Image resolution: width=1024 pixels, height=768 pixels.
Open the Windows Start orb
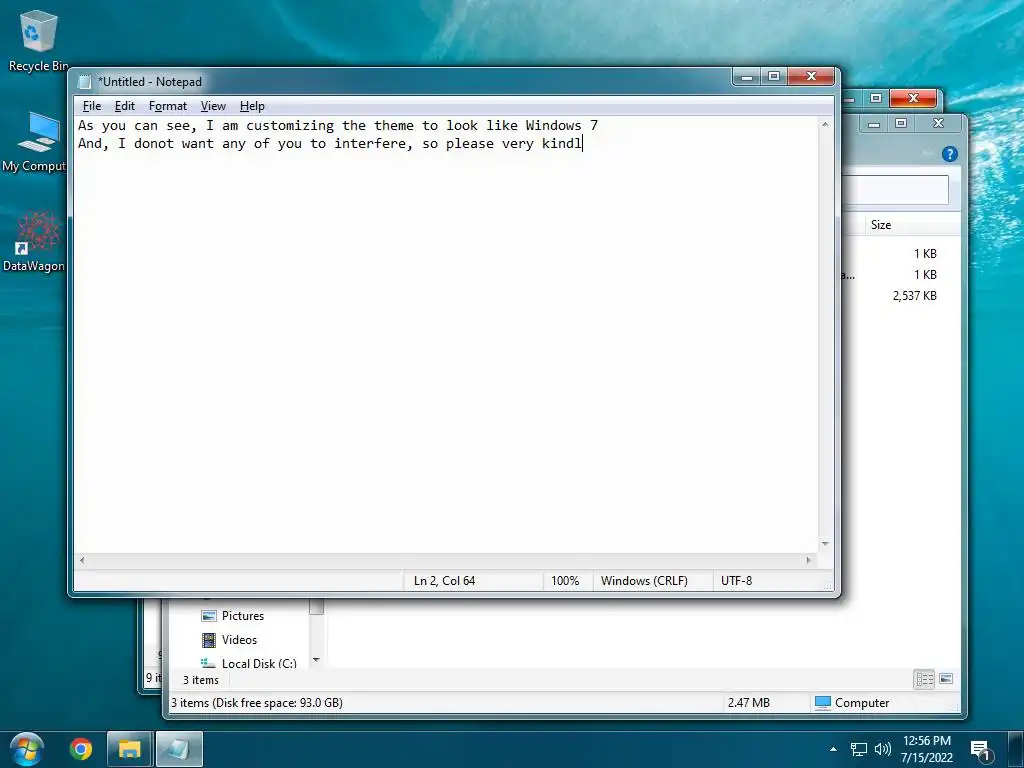pyautogui.click(x=27, y=749)
